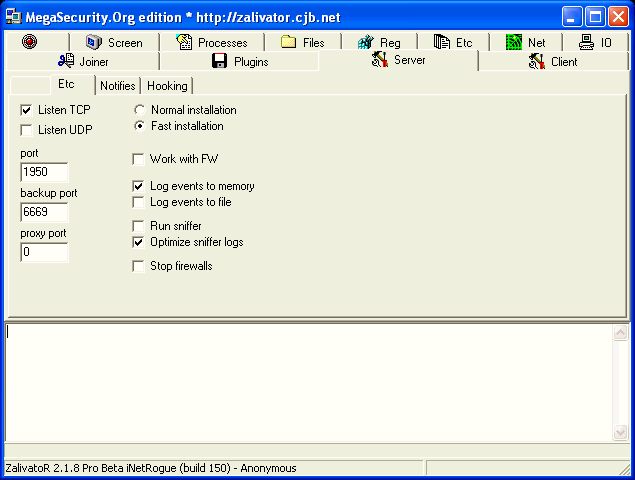Click the log output scrollbar down arrow

coord(619,432)
